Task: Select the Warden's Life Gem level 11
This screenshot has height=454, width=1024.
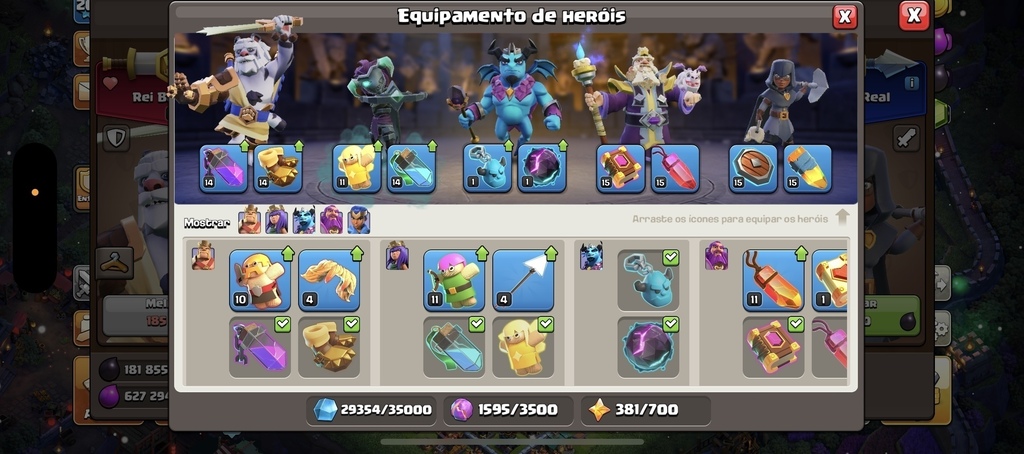Action: coord(773,280)
